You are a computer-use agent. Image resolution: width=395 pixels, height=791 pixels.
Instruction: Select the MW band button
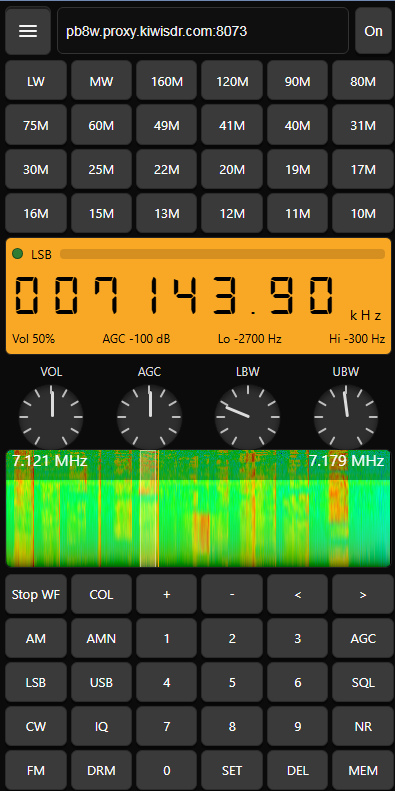tap(101, 81)
